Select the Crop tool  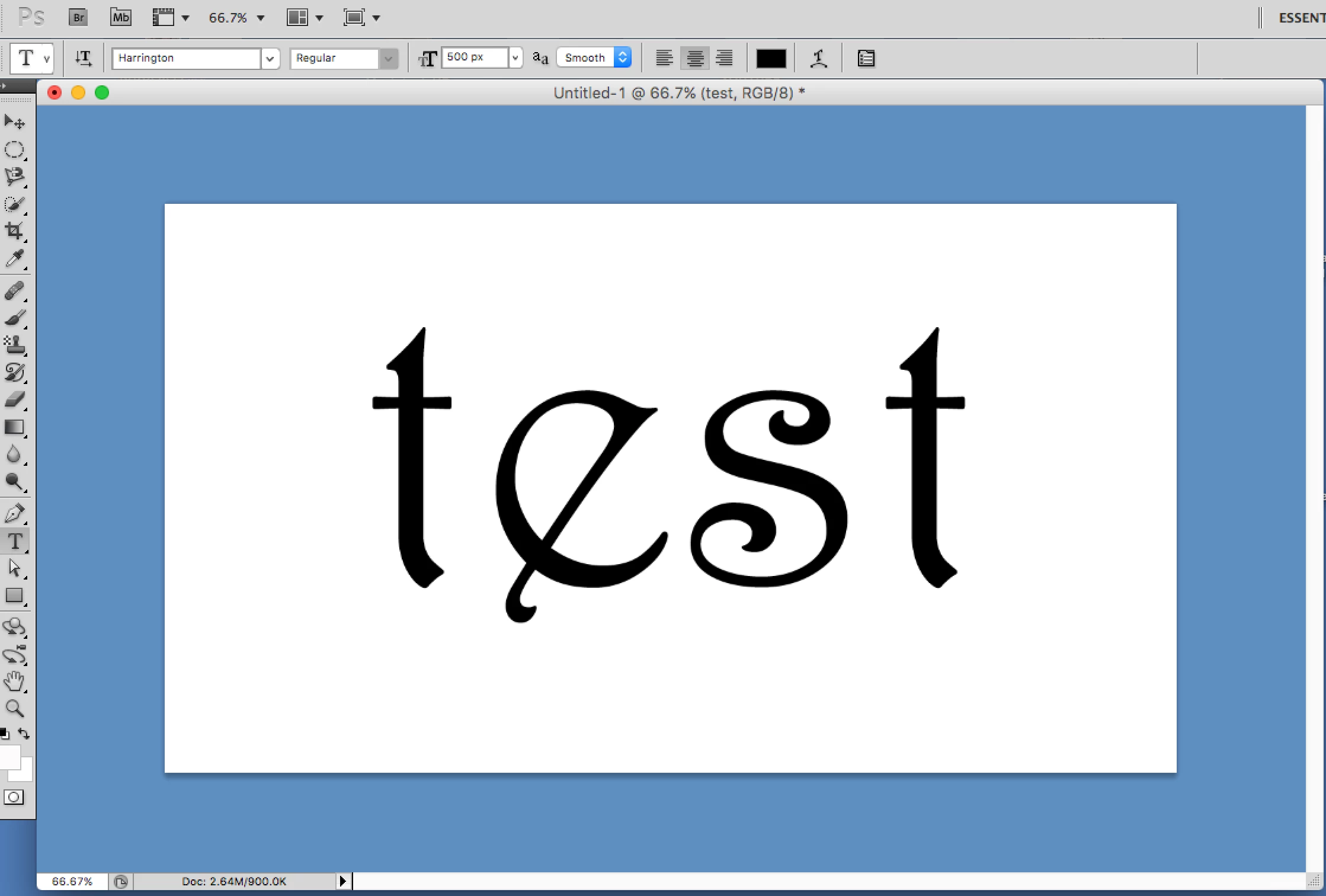pyautogui.click(x=14, y=231)
